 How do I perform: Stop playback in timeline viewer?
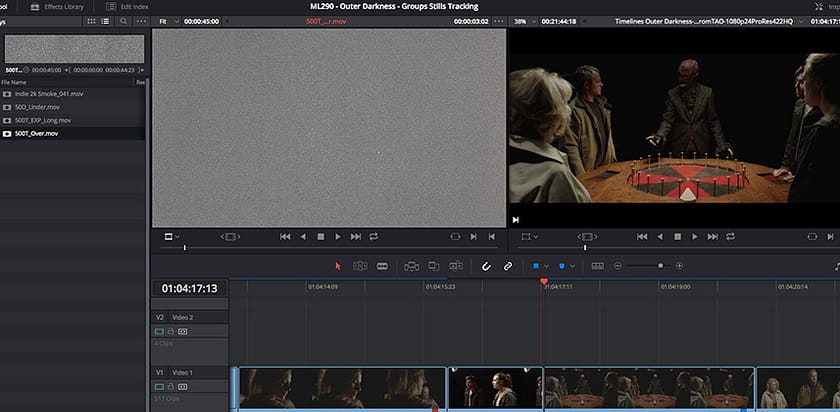[x=677, y=236]
